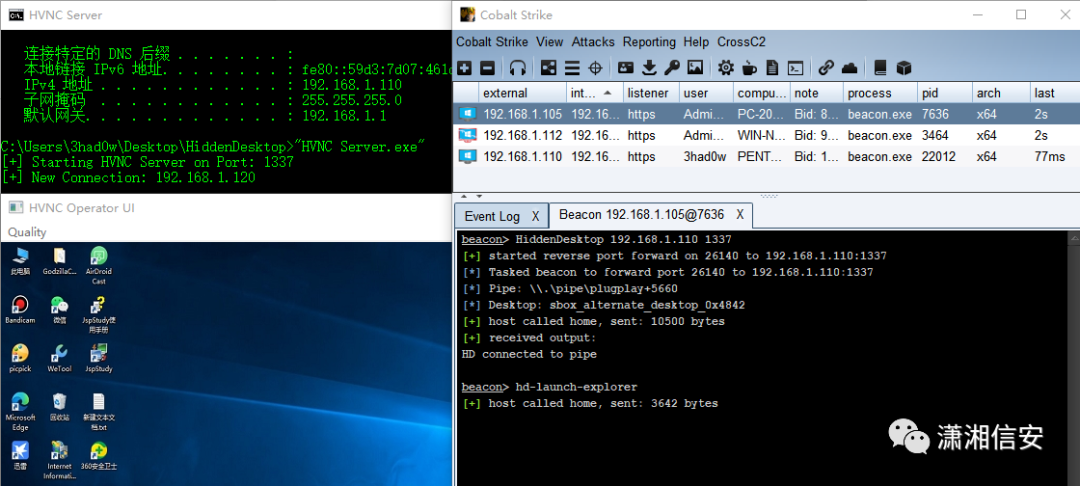Click the terminal scripted web delivery icon

(x=796, y=67)
